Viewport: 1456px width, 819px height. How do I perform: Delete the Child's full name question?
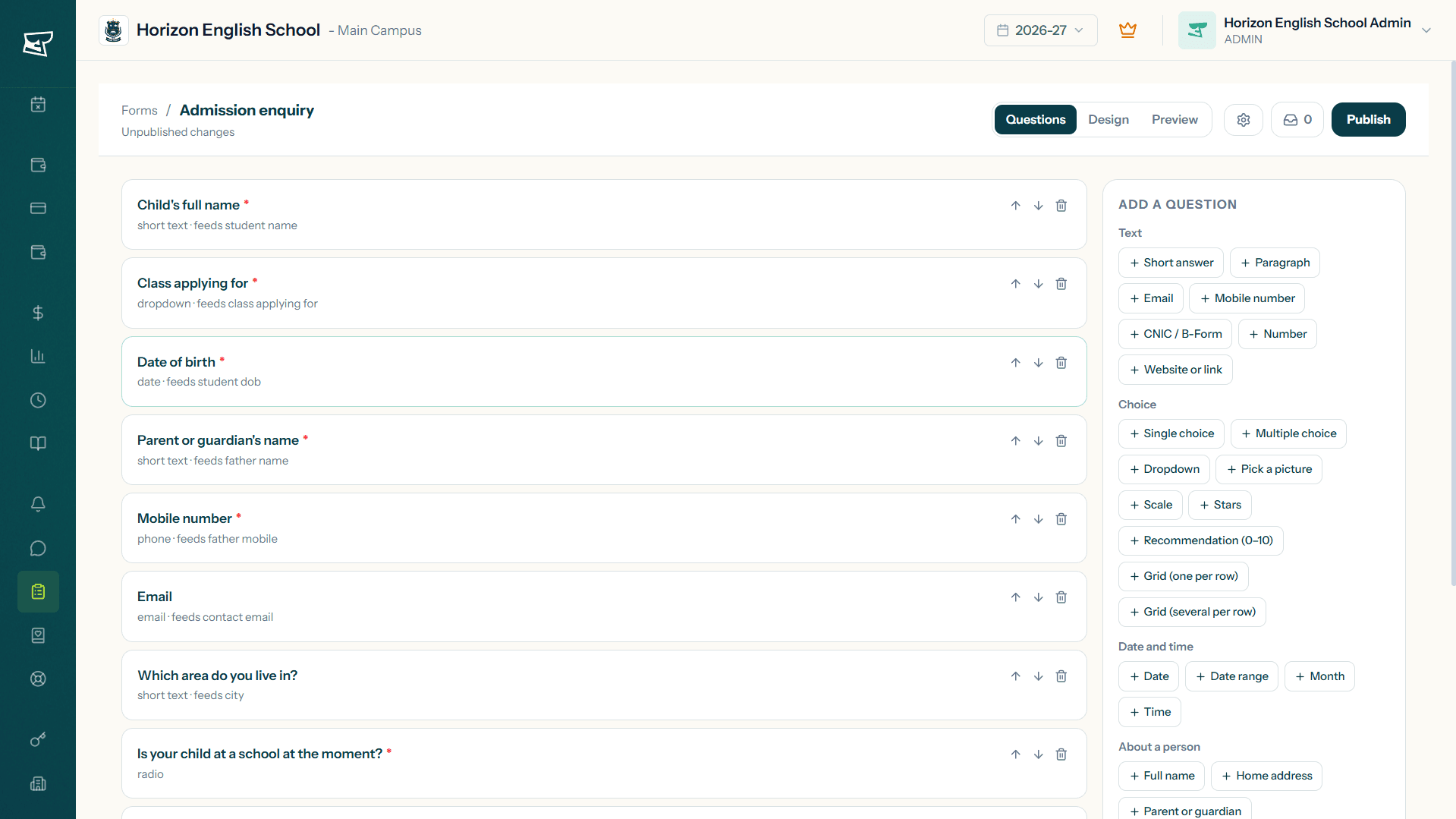(x=1061, y=206)
